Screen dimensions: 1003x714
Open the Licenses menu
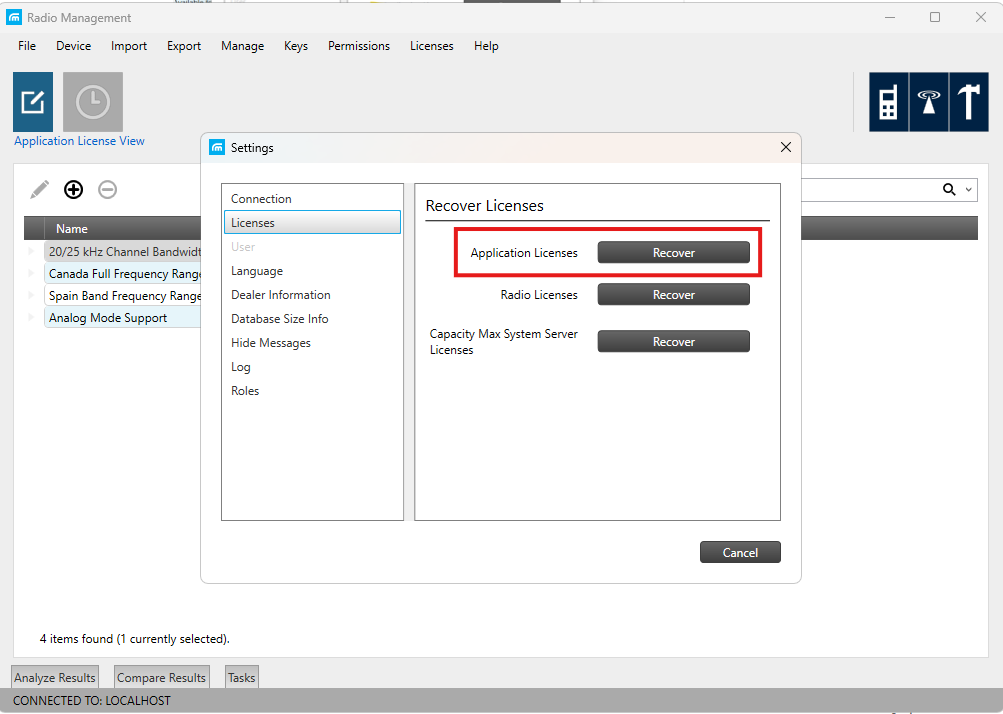tap(432, 46)
